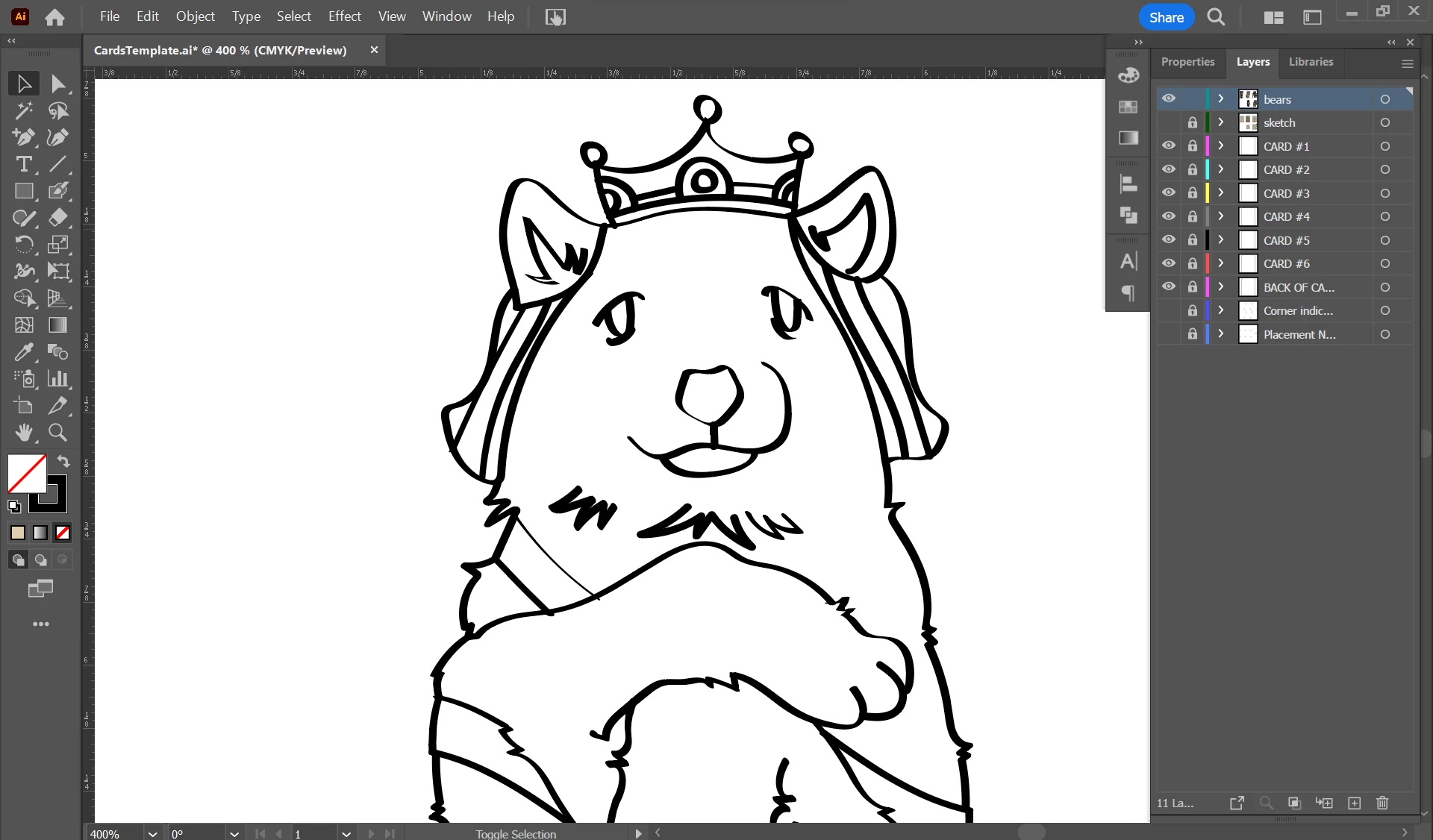
Task: Select the Eraser tool
Action: click(x=58, y=218)
